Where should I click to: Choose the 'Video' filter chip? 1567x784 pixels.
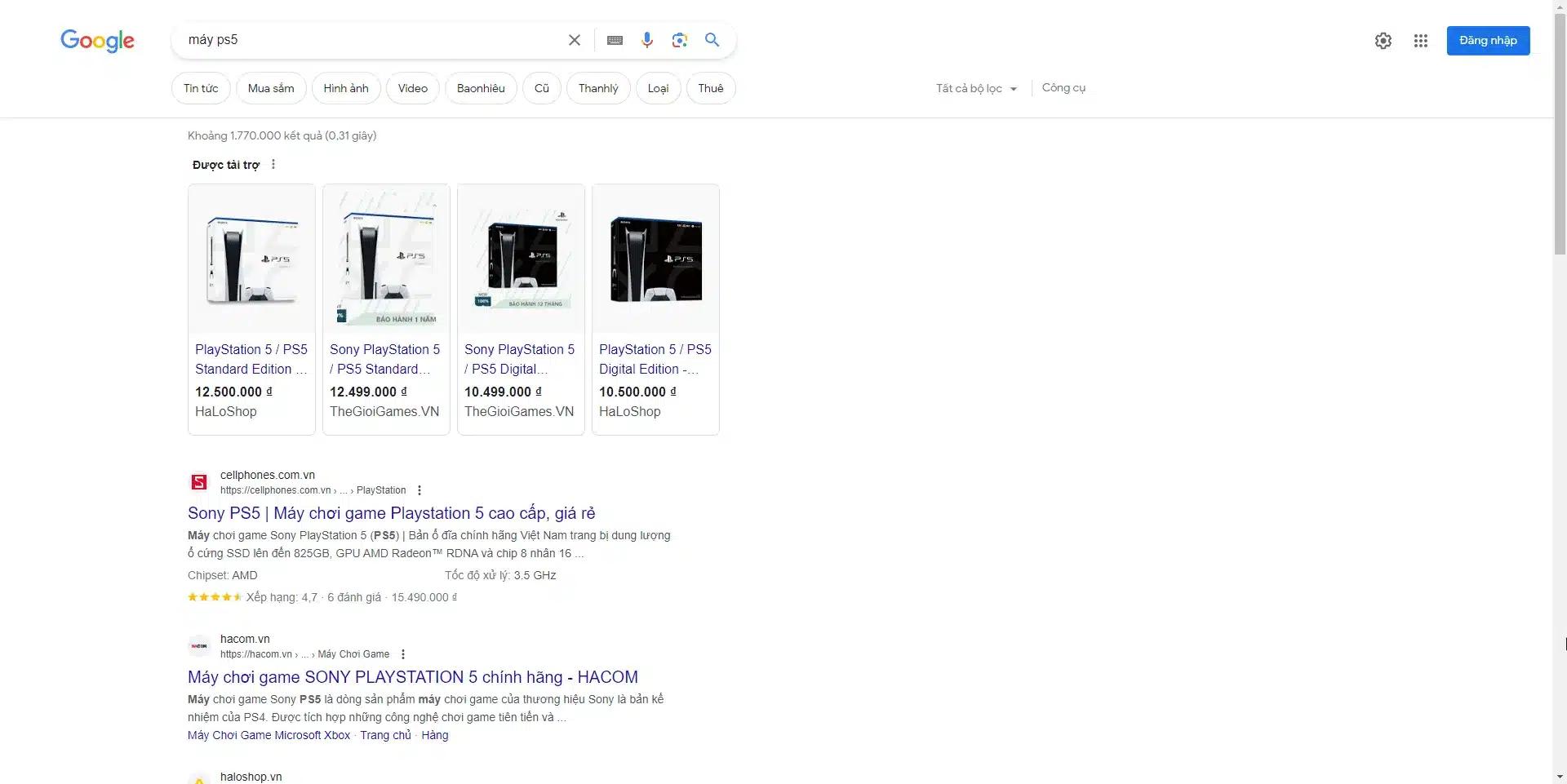412,88
